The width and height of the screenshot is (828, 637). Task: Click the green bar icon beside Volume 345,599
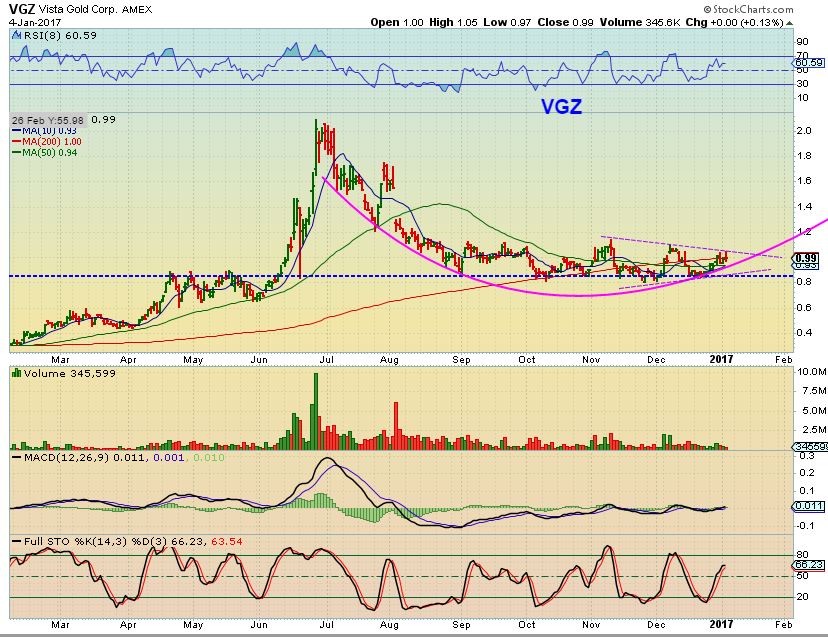(16, 373)
